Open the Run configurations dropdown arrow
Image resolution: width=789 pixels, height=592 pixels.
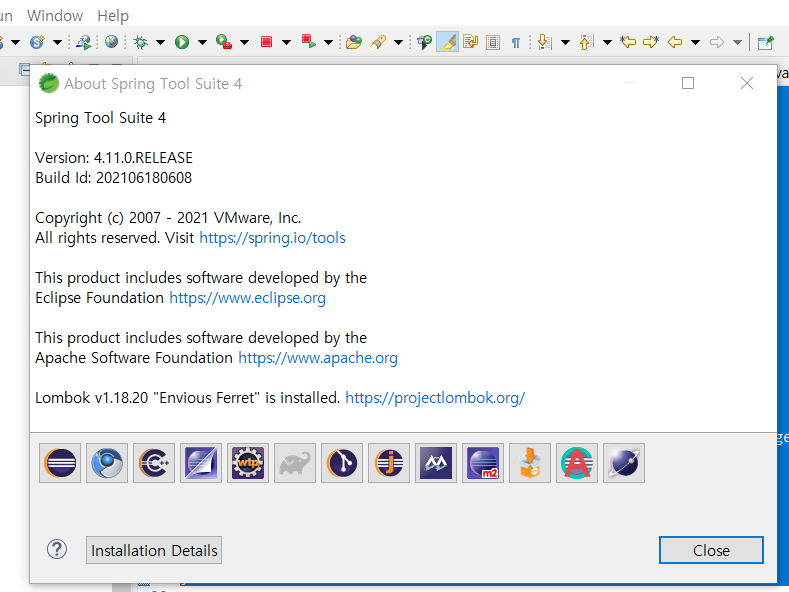click(x=202, y=42)
